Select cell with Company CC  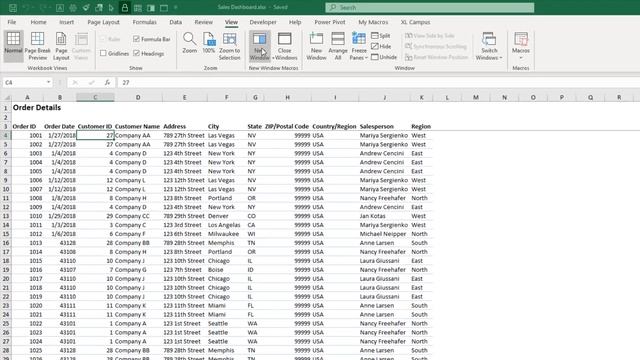click(x=138, y=216)
